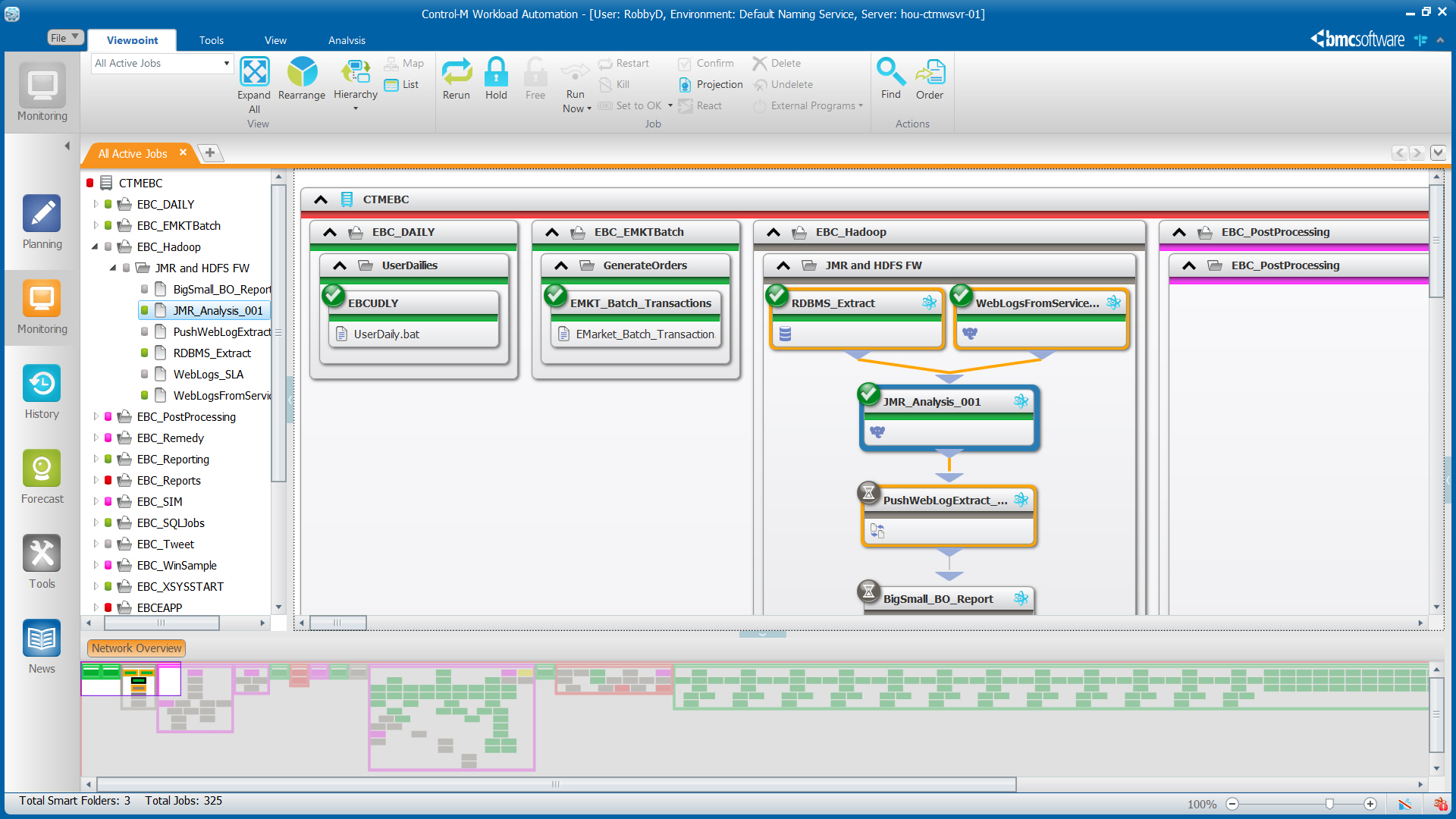Toggle the Network Overview panel
The height and width of the screenshot is (819, 1456).
pos(136,648)
